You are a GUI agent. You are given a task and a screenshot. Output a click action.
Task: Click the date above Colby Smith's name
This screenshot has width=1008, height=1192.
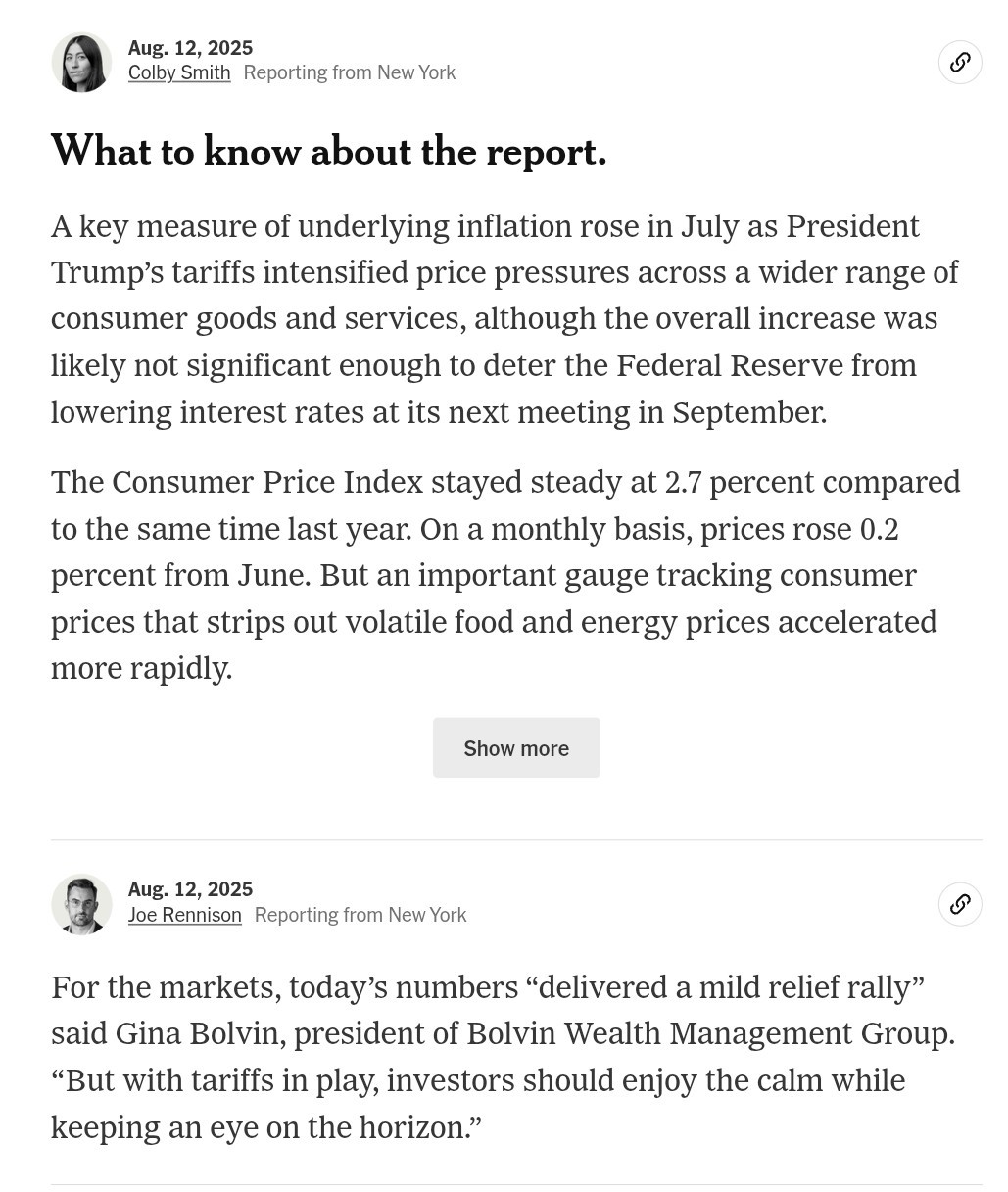[190, 48]
